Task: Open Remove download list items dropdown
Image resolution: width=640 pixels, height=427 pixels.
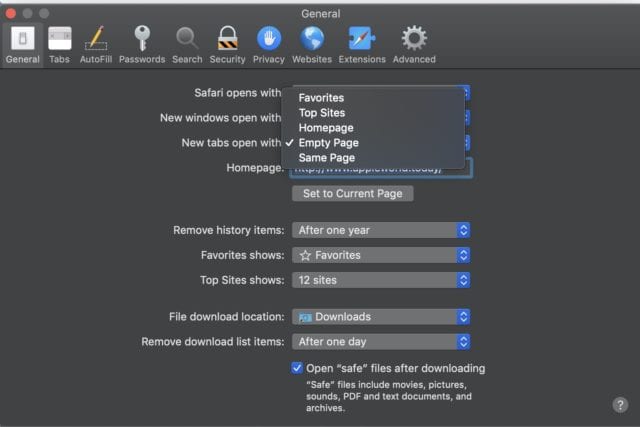Action: tap(381, 342)
